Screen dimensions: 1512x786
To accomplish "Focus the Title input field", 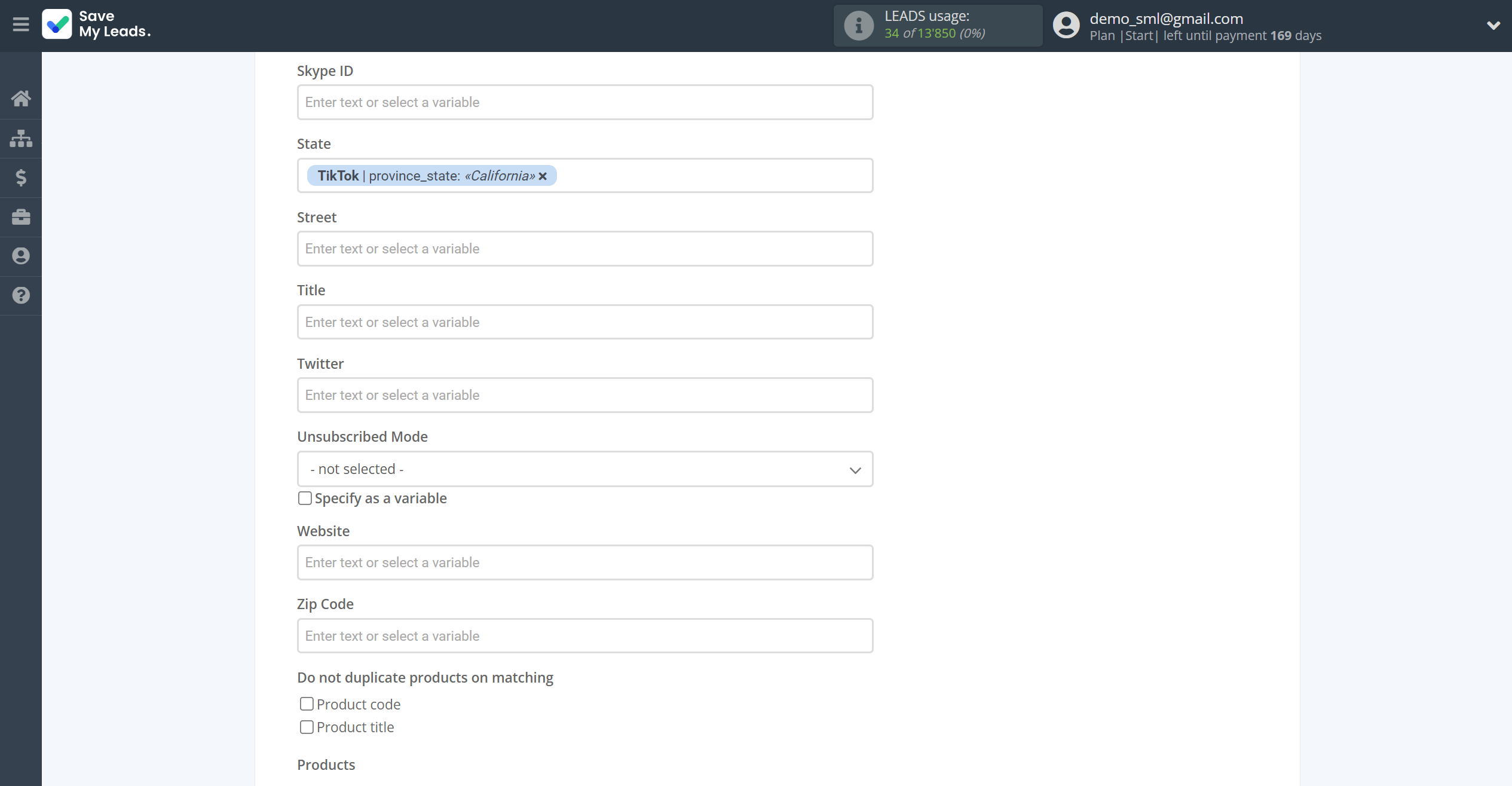I will click(x=585, y=322).
